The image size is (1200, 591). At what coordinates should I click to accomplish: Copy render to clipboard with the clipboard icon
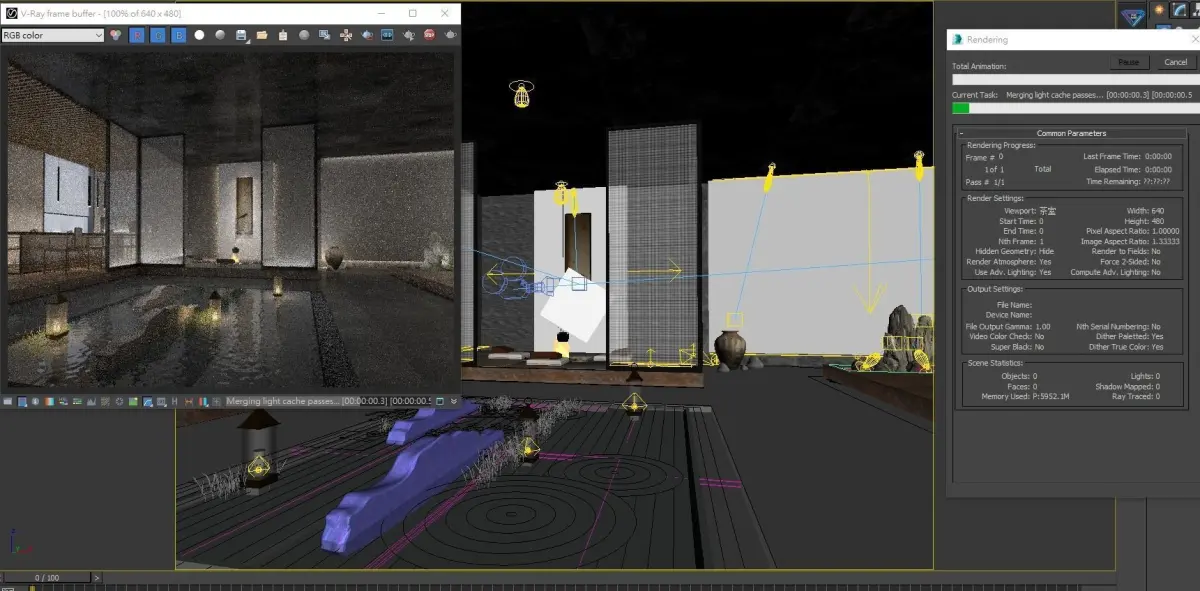pyautogui.click(x=283, y=35)
